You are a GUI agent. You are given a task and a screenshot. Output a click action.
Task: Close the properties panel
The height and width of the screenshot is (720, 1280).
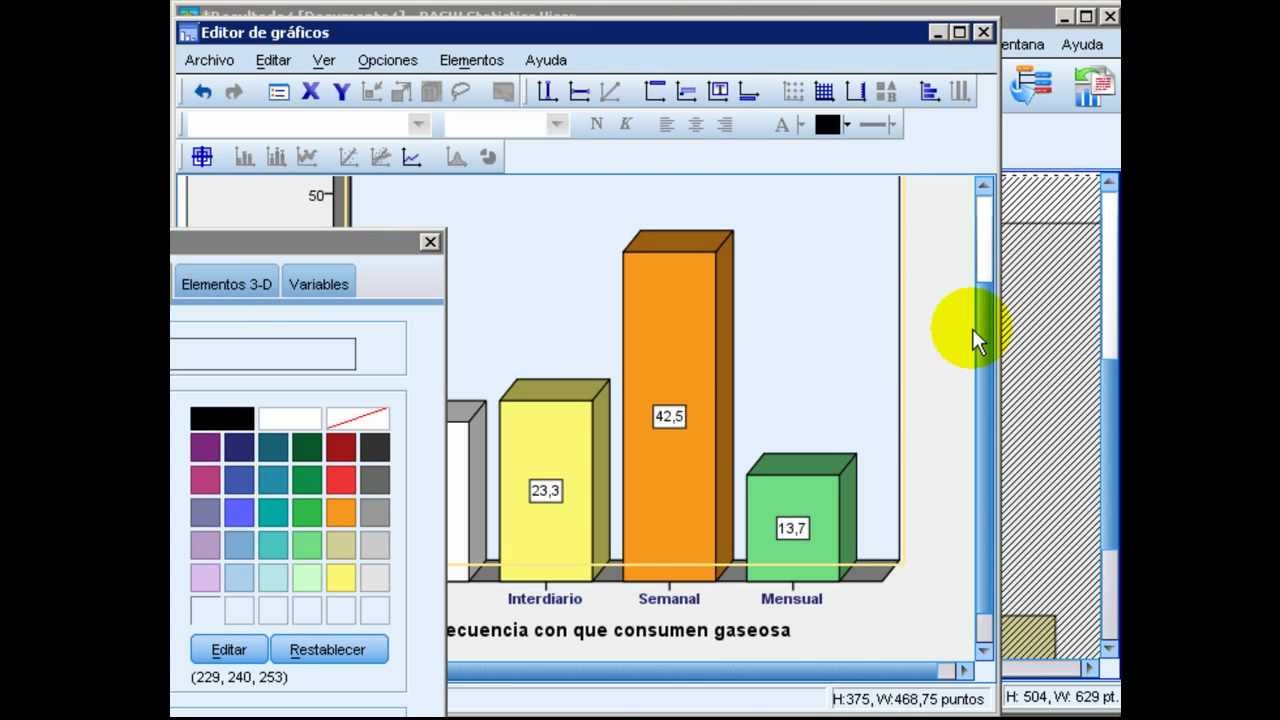pyautogui.click(x=430, y=242)
